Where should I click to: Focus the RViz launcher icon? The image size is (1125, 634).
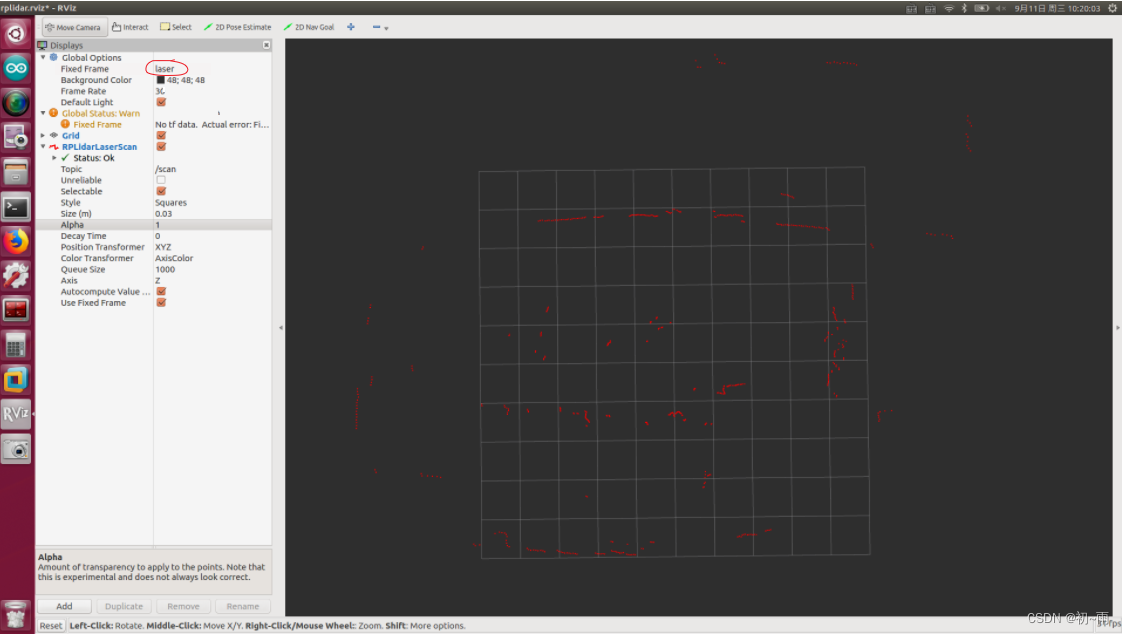tap(16, 415)
